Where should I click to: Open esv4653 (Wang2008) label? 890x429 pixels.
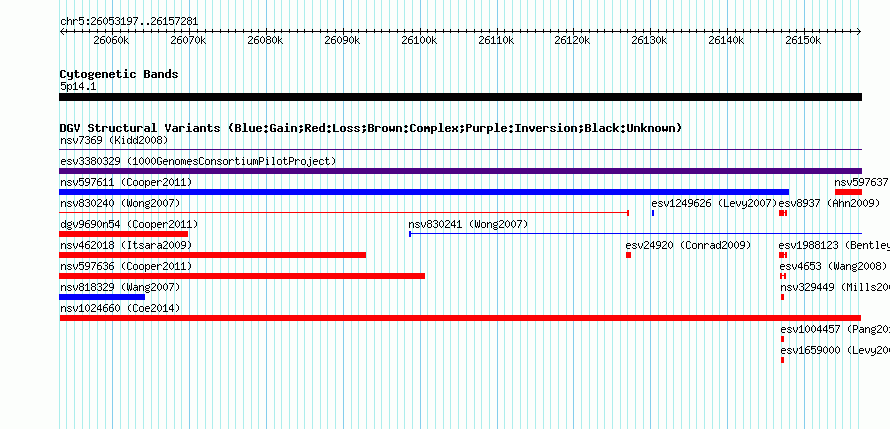click(833, 266)
